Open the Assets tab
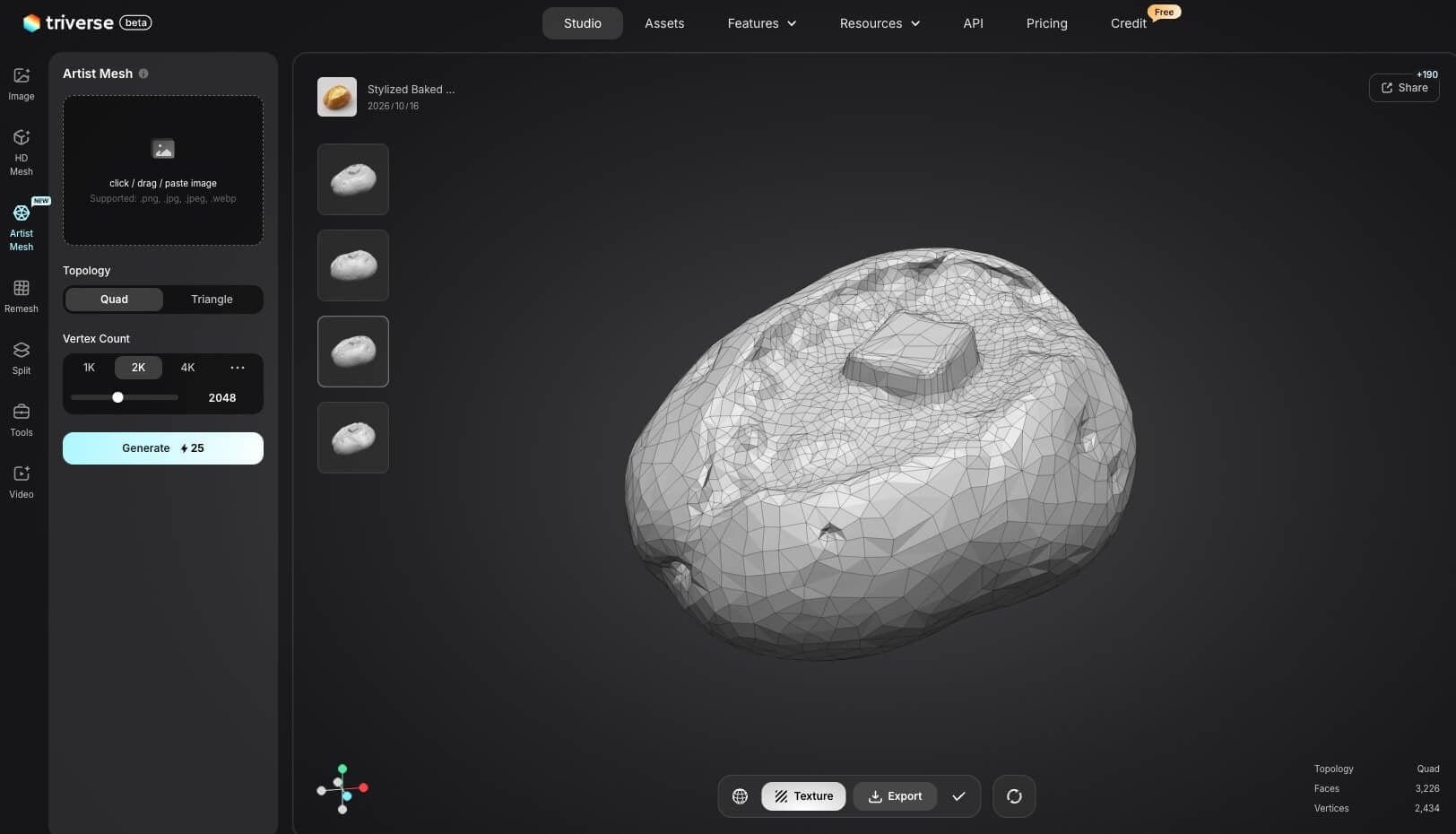 (664, 23)
